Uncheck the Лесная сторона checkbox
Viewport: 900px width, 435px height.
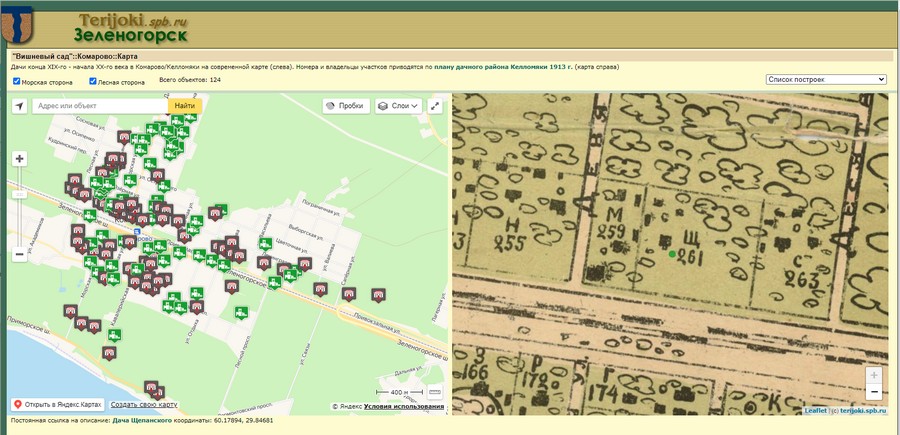[x=93, y=82]
